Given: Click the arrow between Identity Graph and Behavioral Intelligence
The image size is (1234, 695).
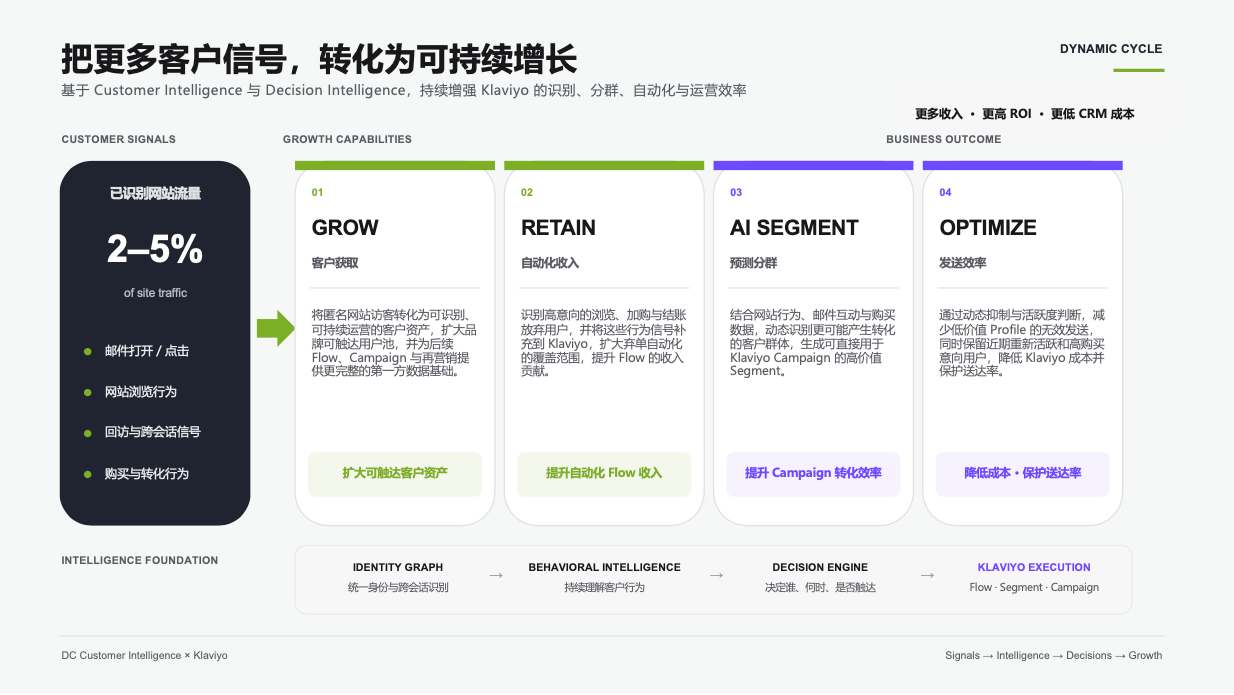Looking at the screenshot, I should (496, 576).
